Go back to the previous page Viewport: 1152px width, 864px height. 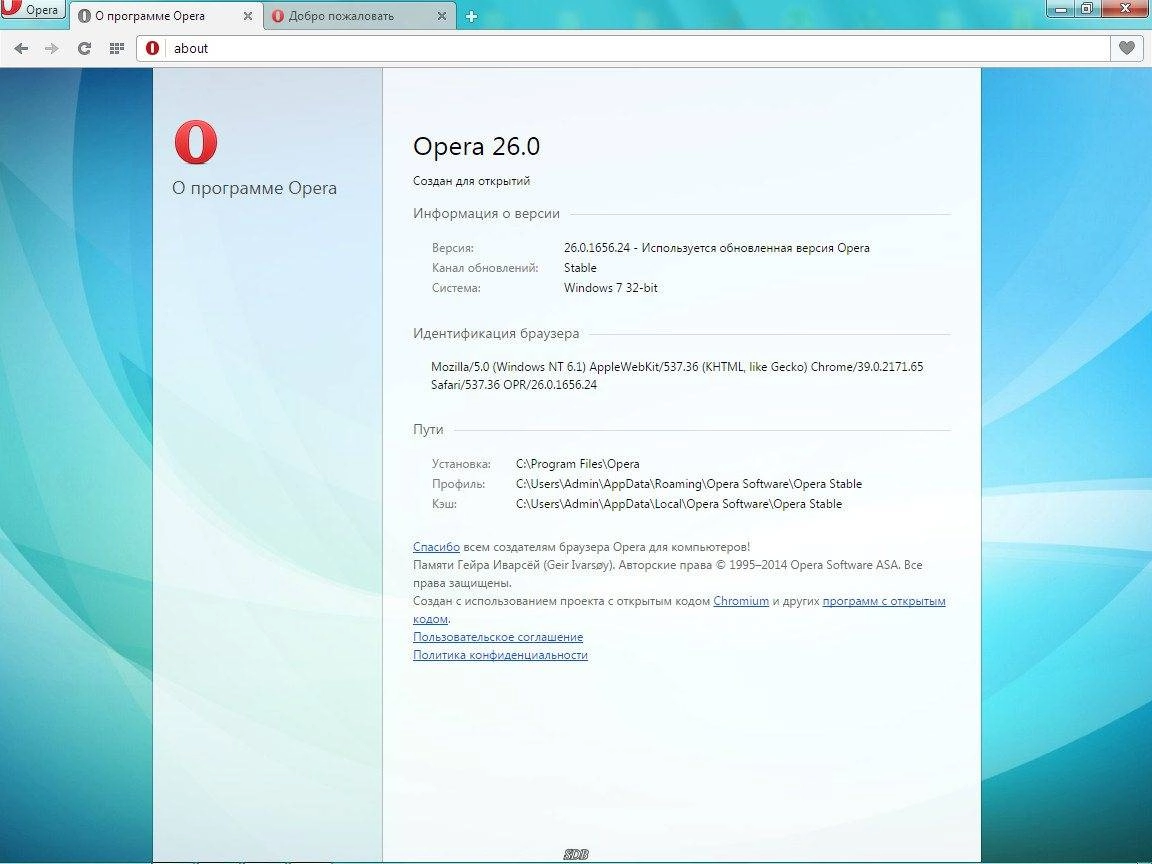pyautogui.click(x=21, y=48)
